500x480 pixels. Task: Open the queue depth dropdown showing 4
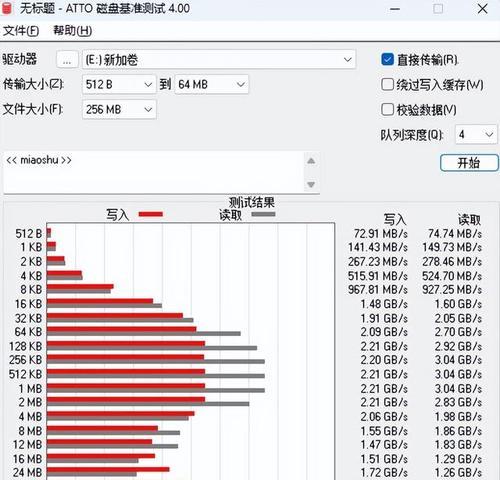click(476, 135)
